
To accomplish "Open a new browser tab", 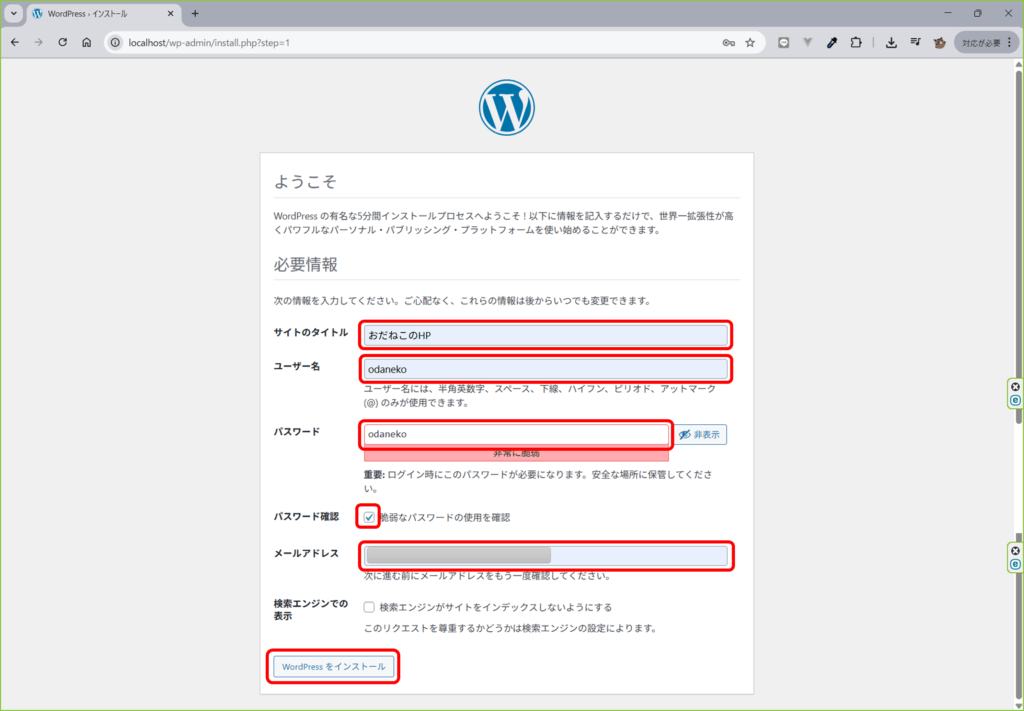I will 195,14.
